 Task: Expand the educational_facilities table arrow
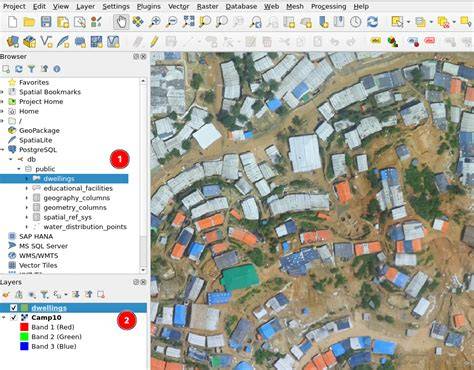27,188
